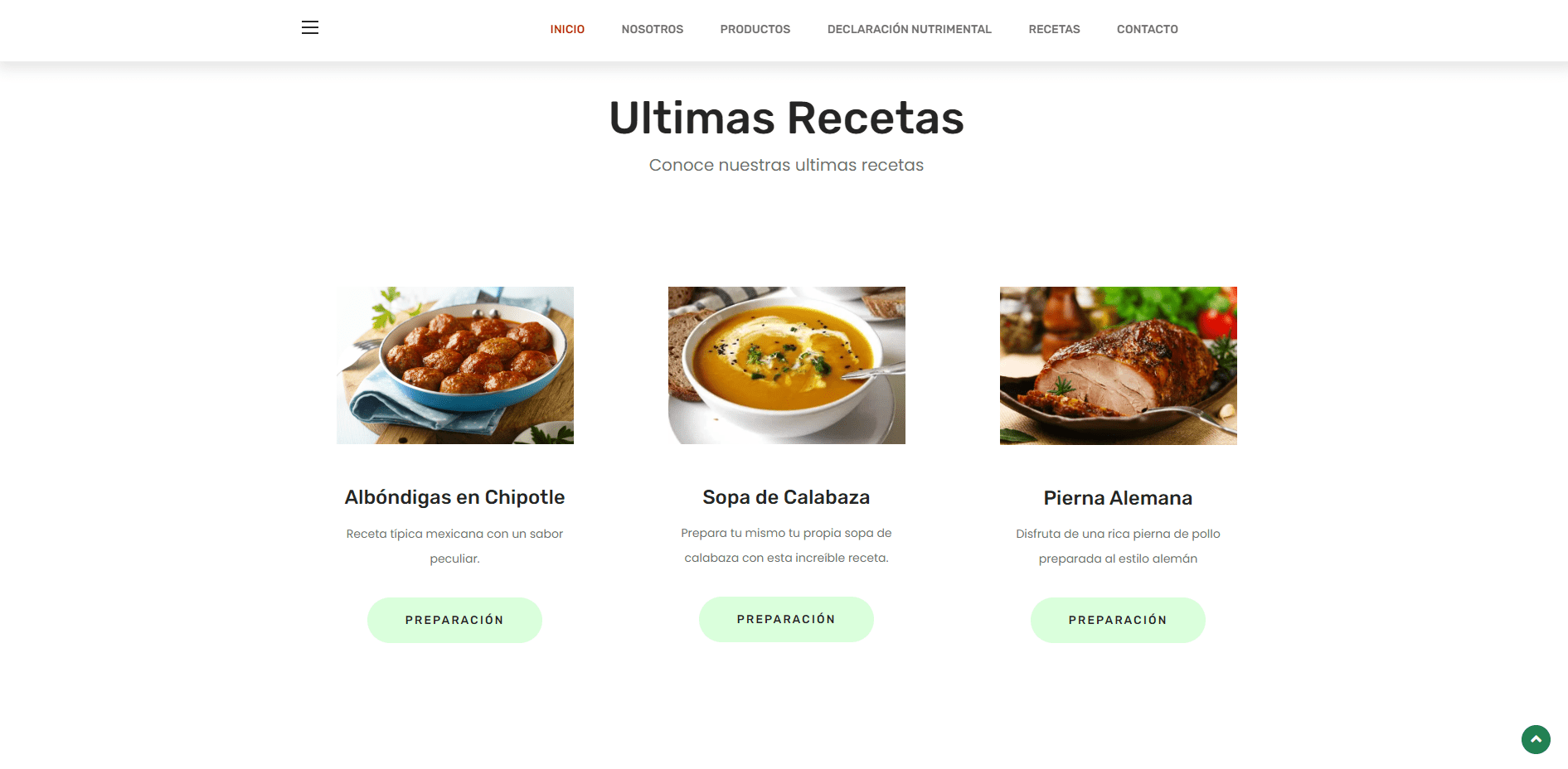1568x769 pixels.
Task: Click the scroll-to-top arrow button
Action: 1536,739
